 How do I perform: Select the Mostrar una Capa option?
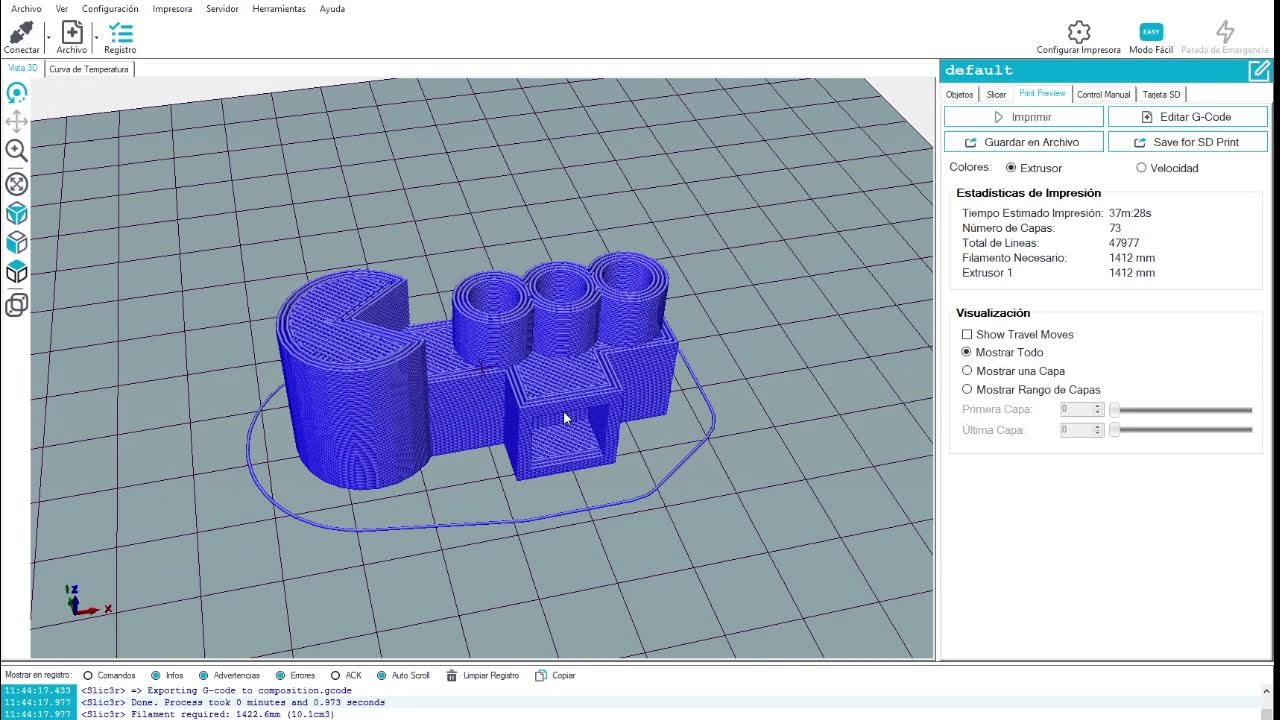[967, 371]
